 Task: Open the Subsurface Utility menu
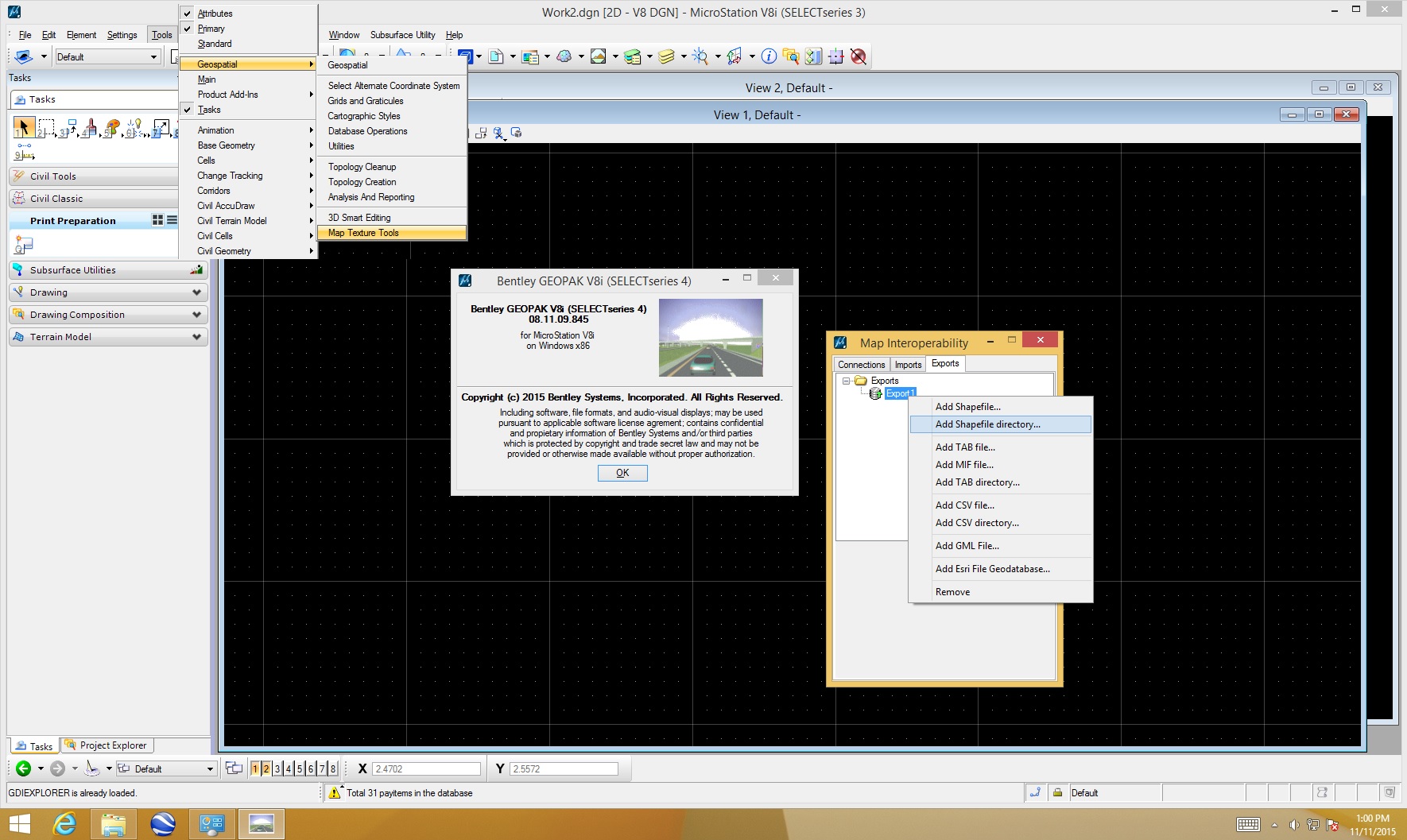point(402,35)
